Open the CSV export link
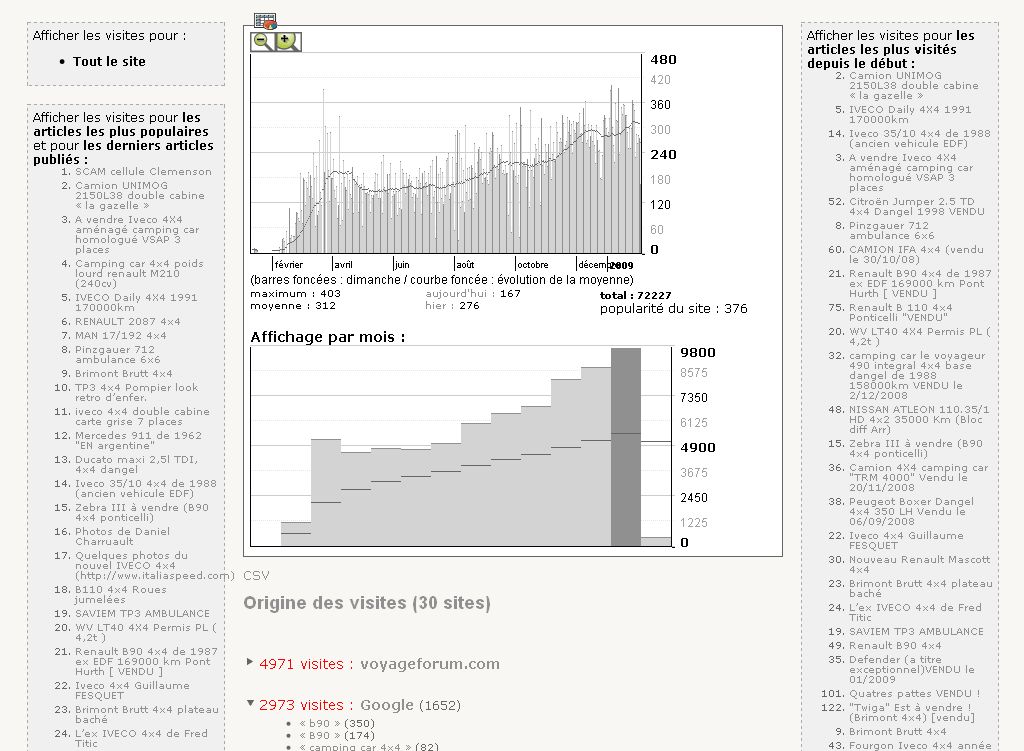 tap(256, 575)
